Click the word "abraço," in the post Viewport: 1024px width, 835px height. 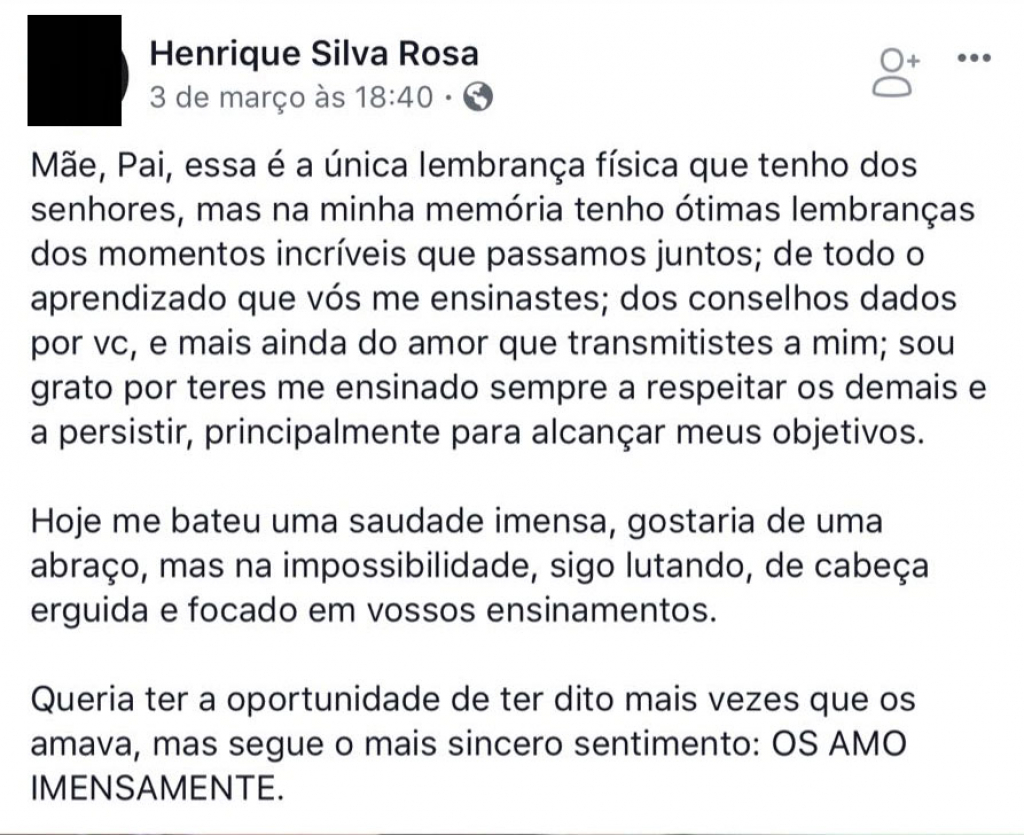coord(86,567)
